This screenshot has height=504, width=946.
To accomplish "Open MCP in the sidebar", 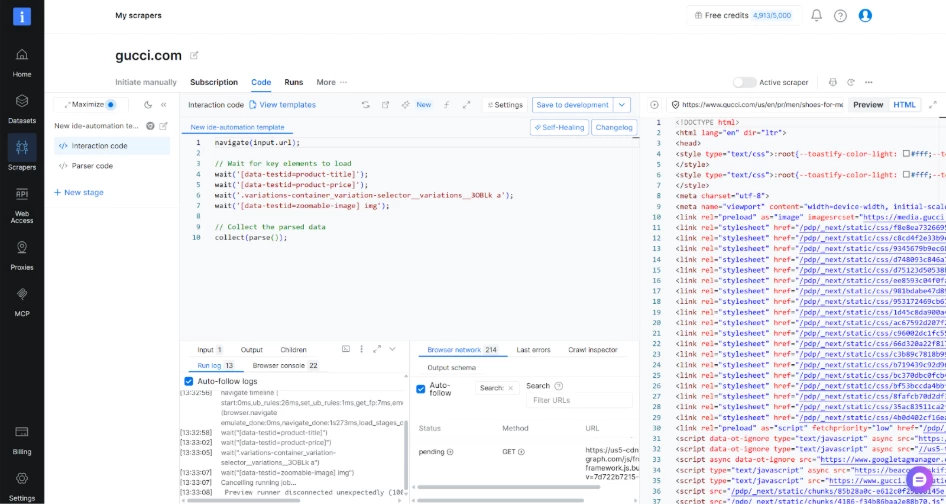I will pyautogui.click(x=22, y=302).
